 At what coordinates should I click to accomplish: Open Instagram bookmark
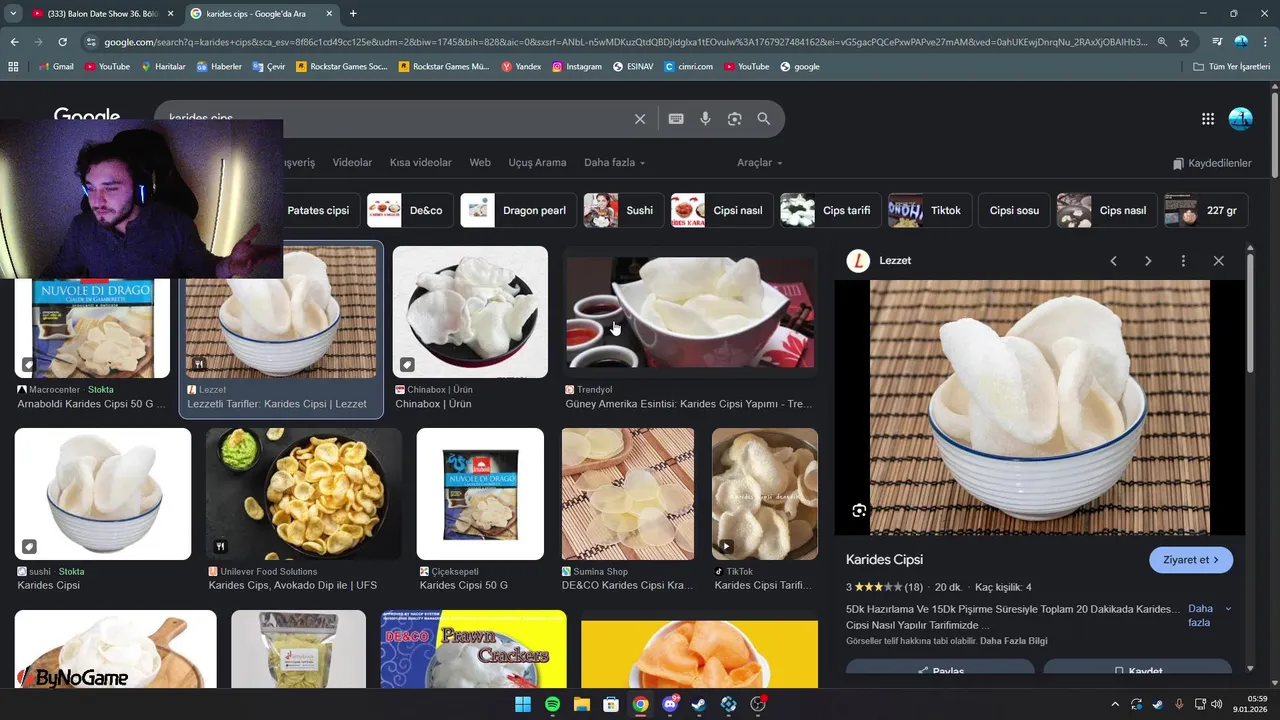pyautogui.click(x=577, y=66)
